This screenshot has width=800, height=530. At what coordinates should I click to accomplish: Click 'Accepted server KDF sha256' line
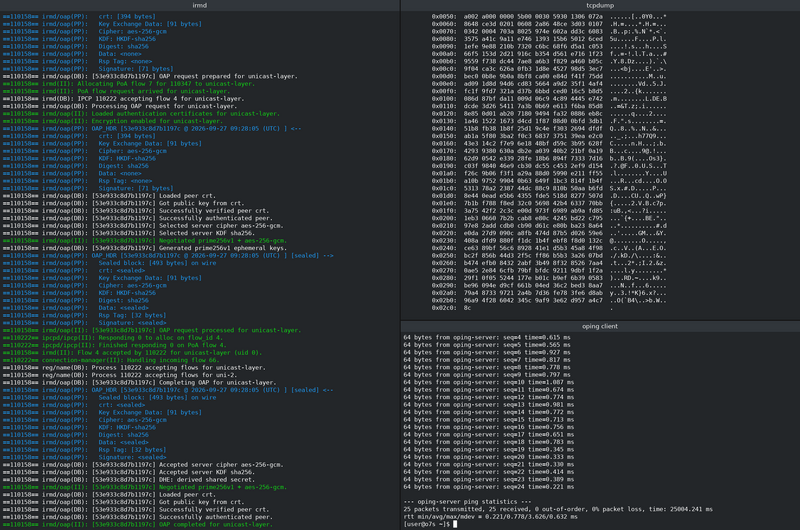pyautogui.click(x=129, y=472)
